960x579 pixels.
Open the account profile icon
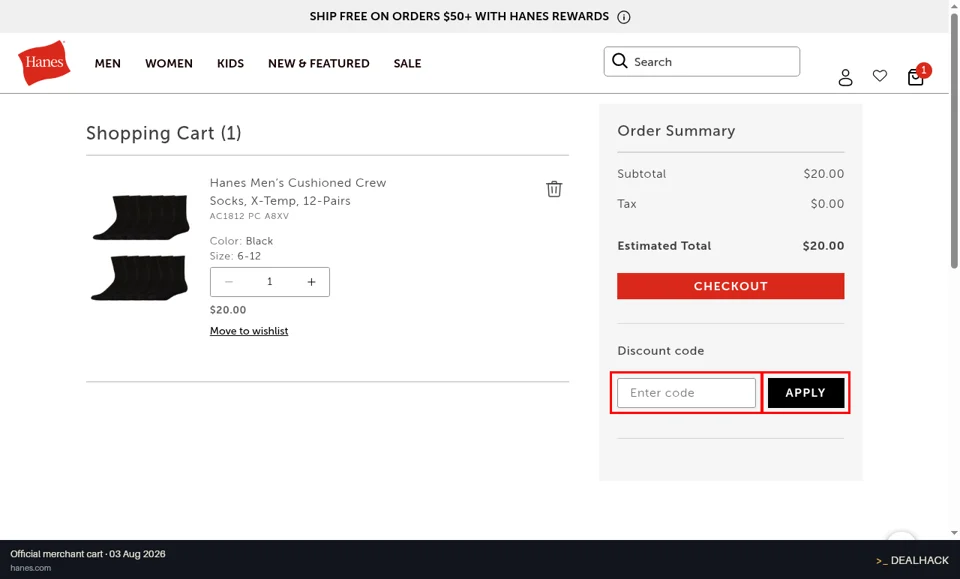[845, 77]
